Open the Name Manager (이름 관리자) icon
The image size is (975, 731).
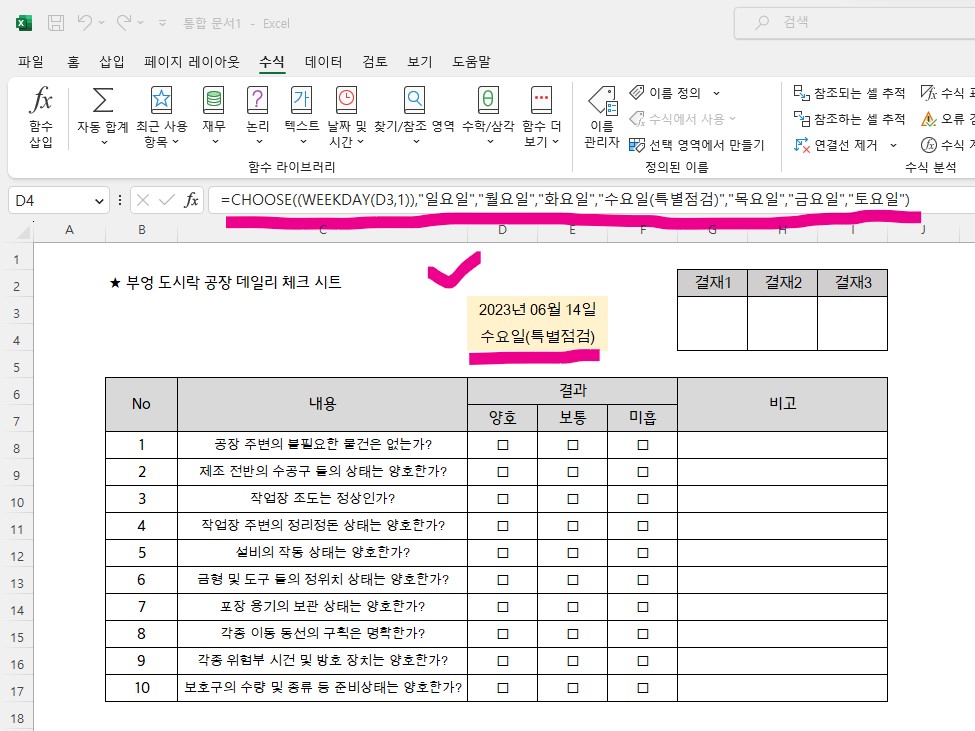coord(602,101)
